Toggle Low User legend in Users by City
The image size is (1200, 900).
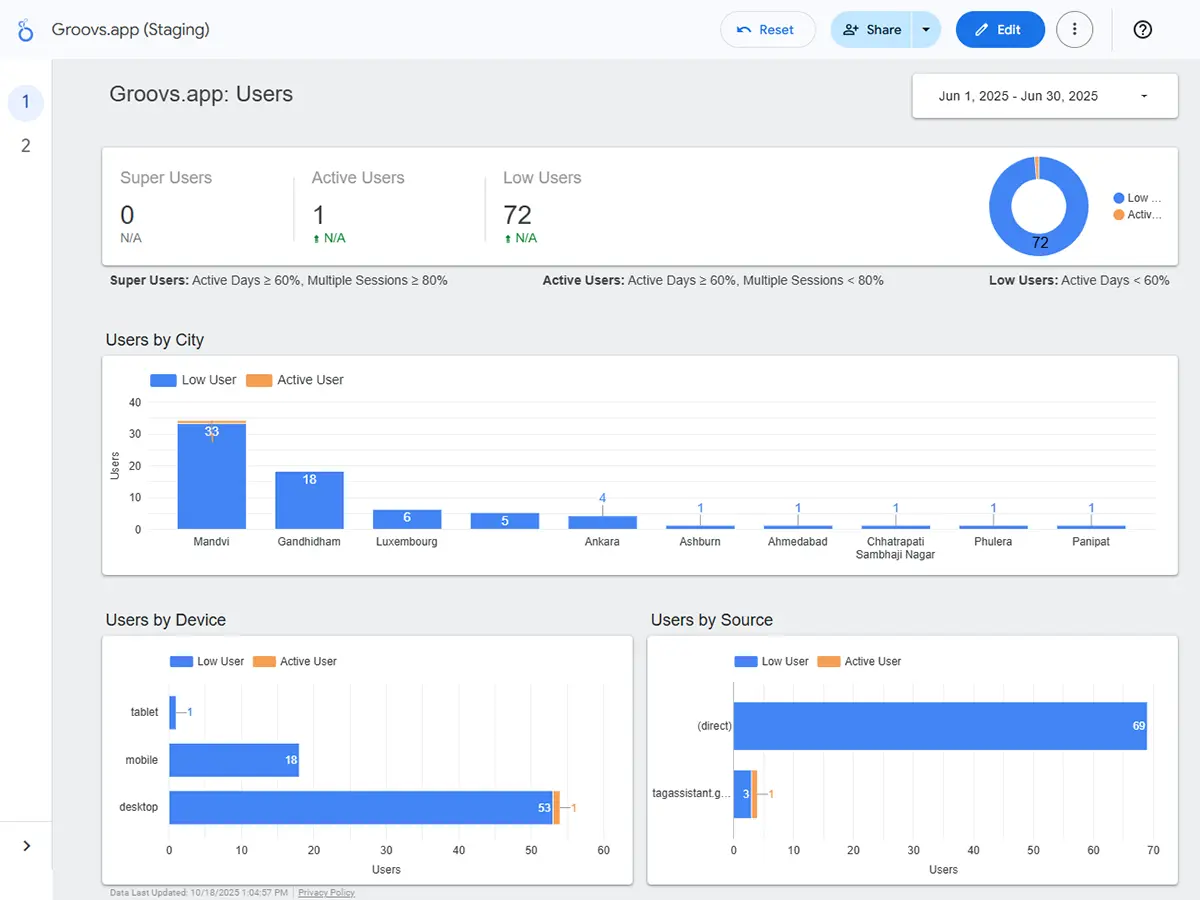194,380
